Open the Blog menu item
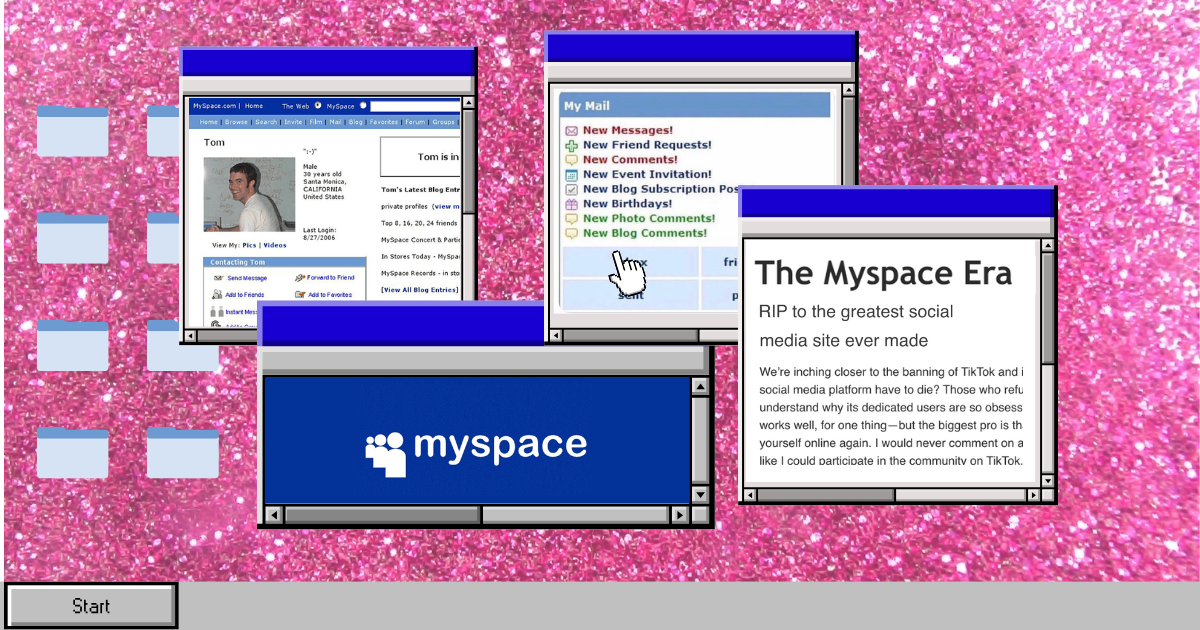 click(x=355, y=122)
